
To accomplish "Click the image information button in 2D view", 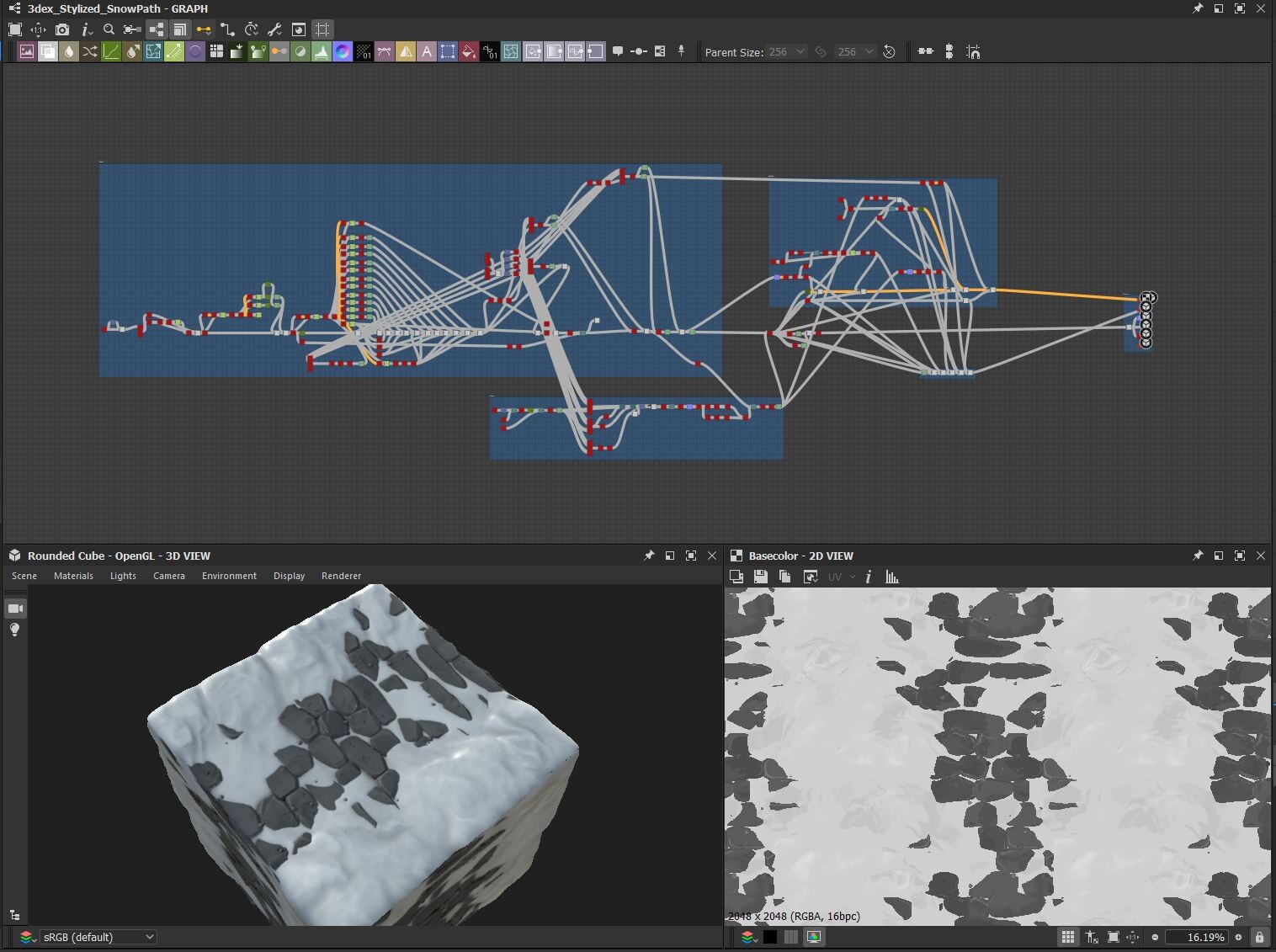I will click(869, 577).
